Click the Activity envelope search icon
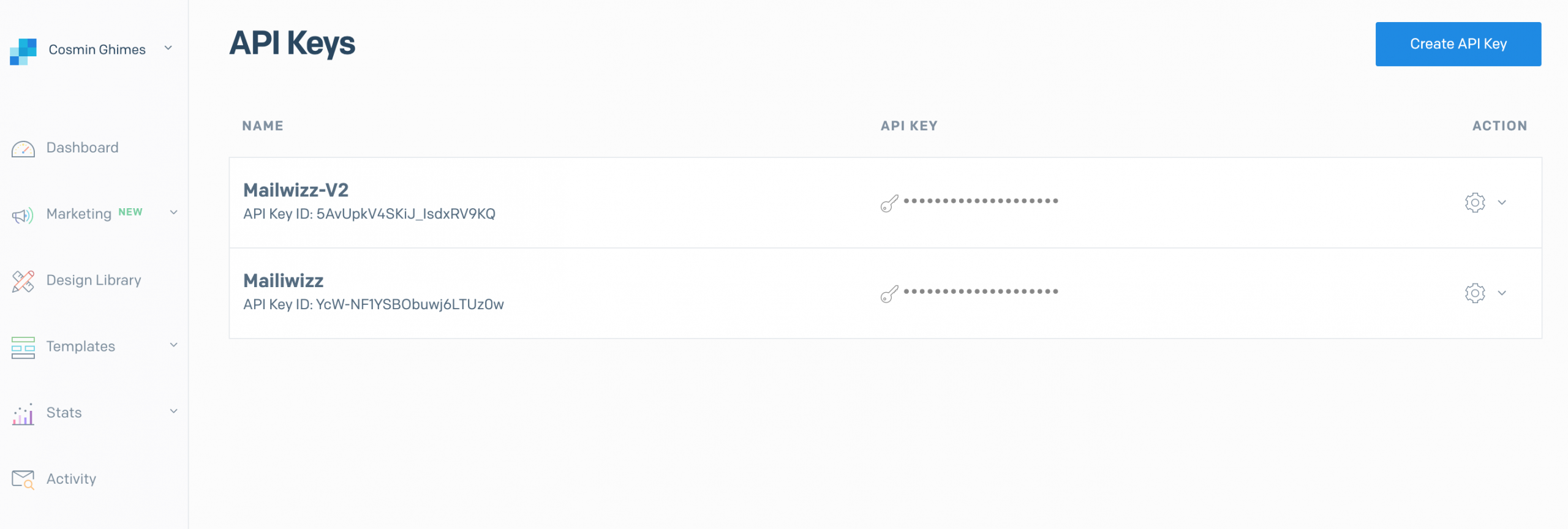Image resolution: width=1568 pixels, height=529 pixels. (x=23, y=479)
